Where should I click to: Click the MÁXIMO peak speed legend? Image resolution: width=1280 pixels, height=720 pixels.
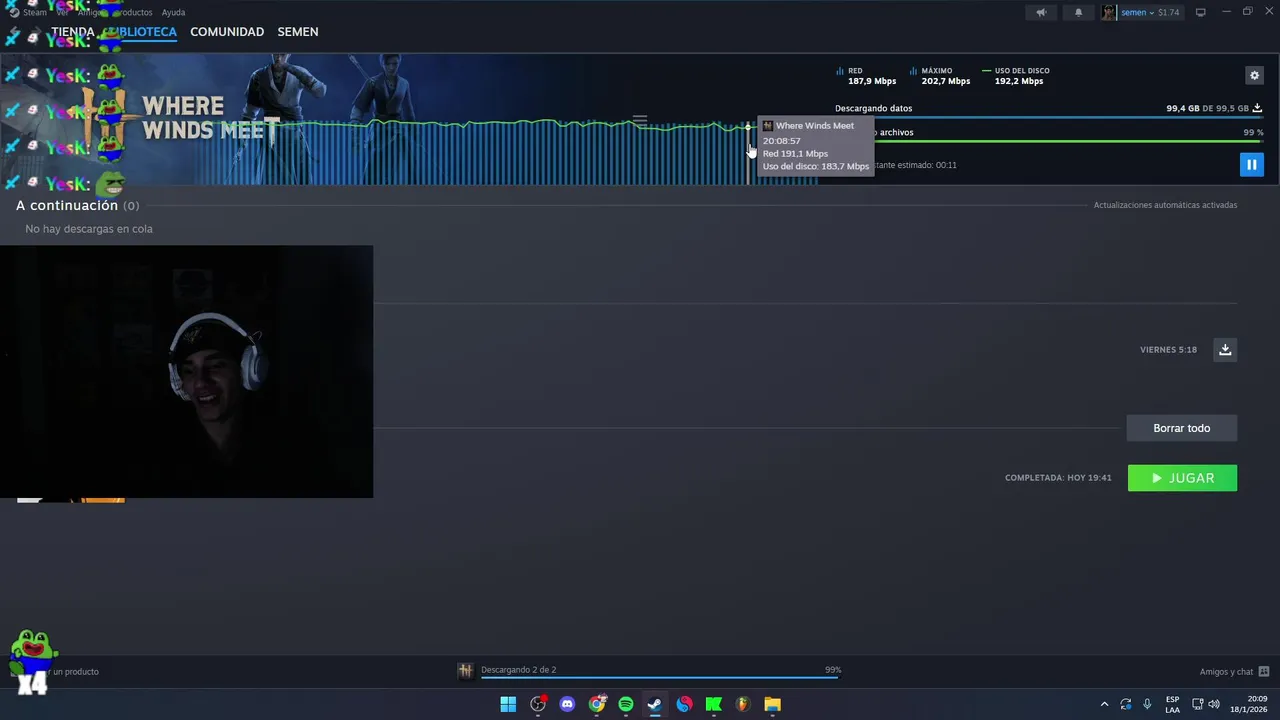click(940, 76)
